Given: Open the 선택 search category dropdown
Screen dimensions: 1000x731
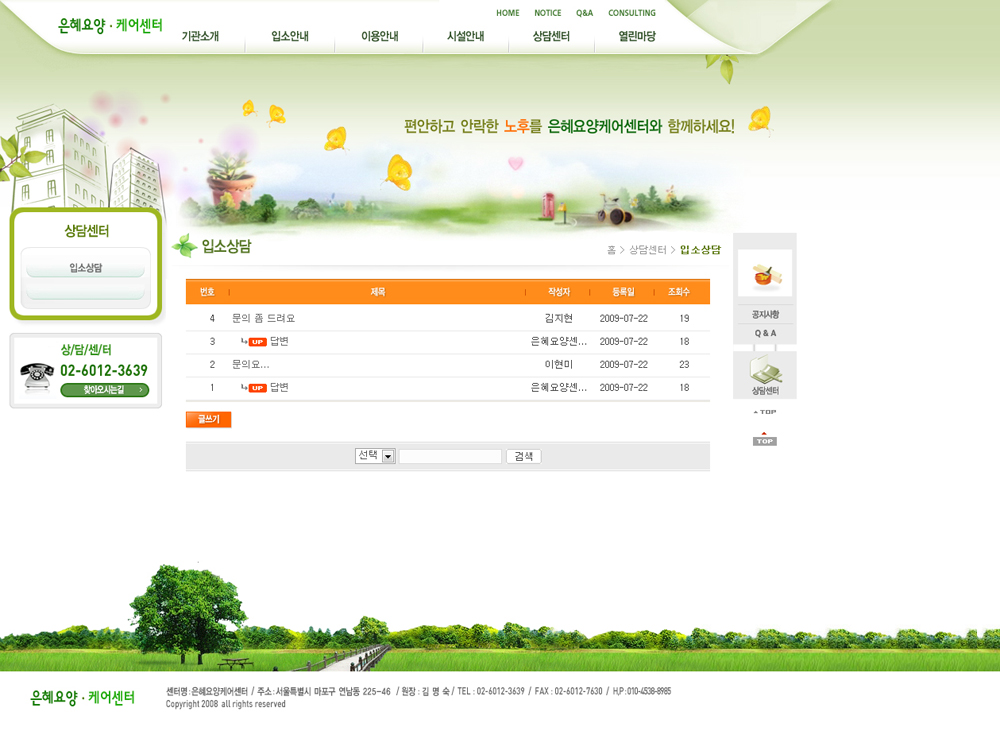Looking at the screenshot, I should (375, 456).
